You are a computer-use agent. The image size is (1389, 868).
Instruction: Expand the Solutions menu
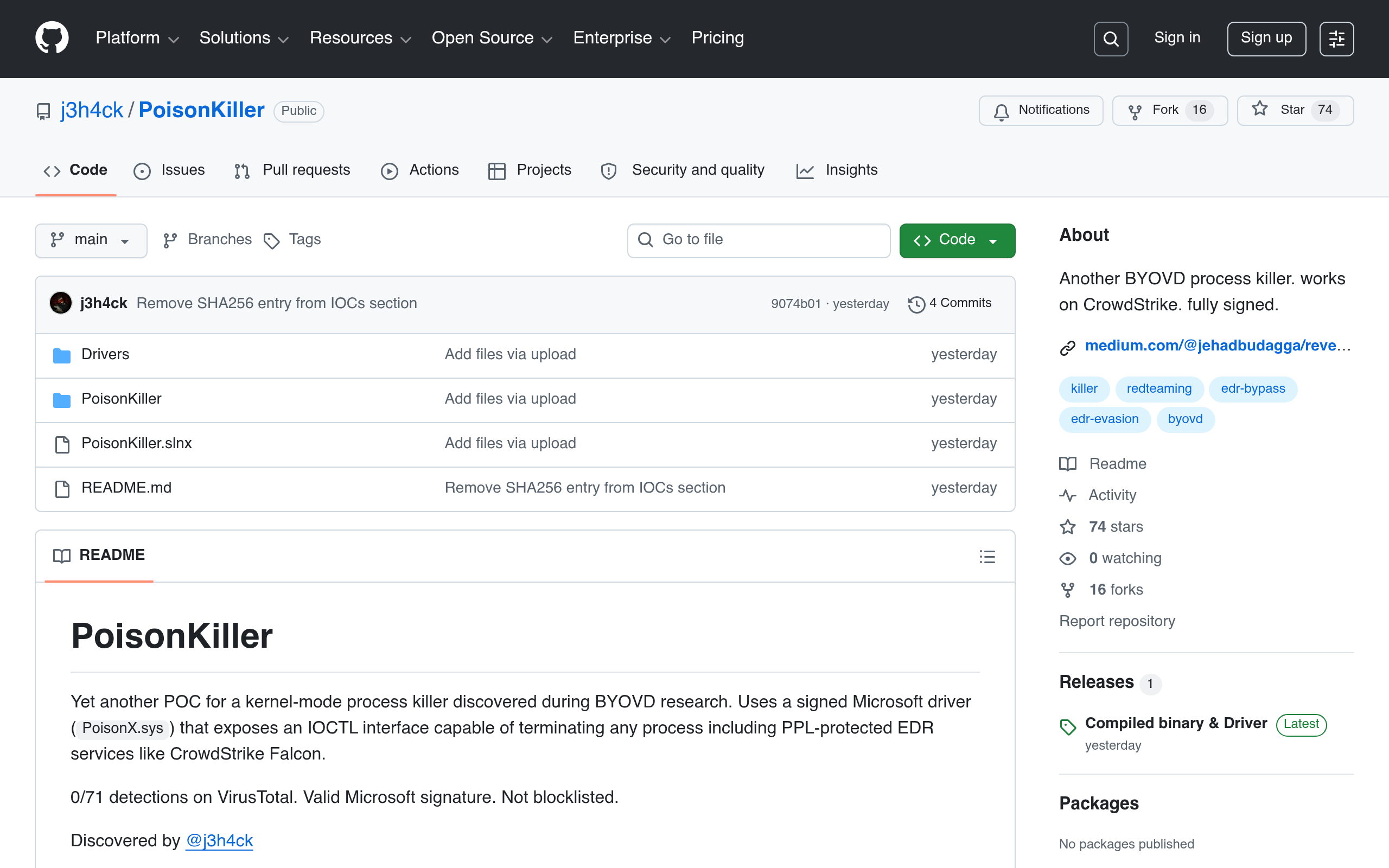coord(244,38)
